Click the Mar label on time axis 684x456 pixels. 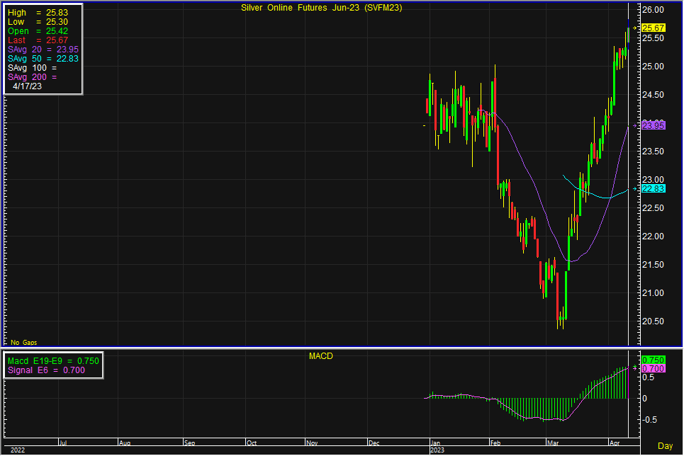click(x=554, y=441)
